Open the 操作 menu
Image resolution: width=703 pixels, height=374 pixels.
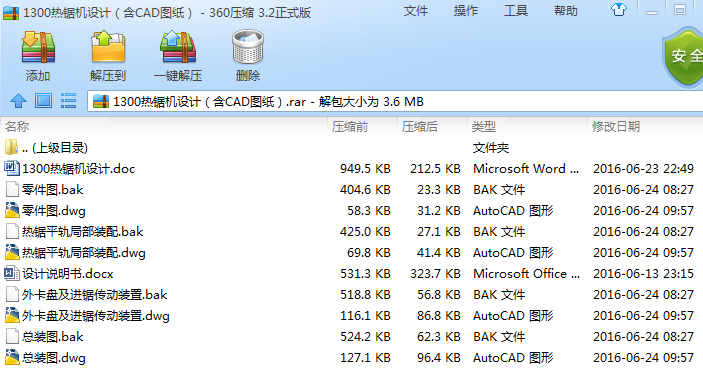point(466,11)
